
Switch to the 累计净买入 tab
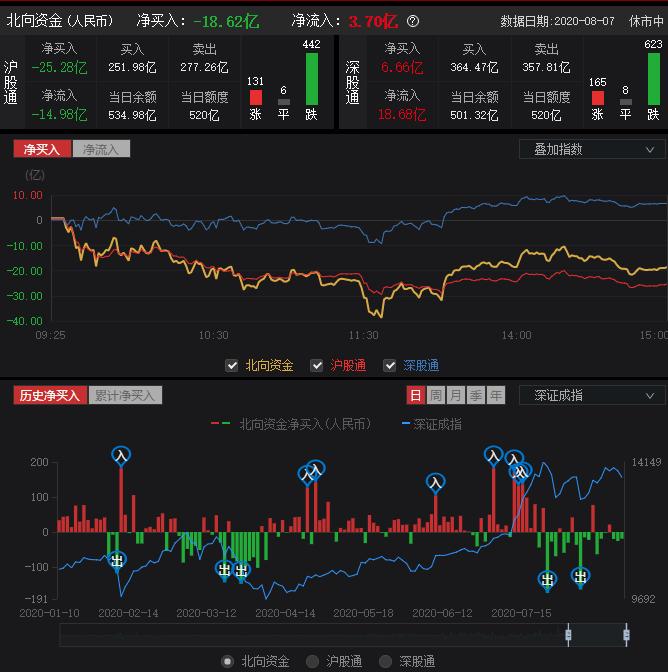(125, 395)
